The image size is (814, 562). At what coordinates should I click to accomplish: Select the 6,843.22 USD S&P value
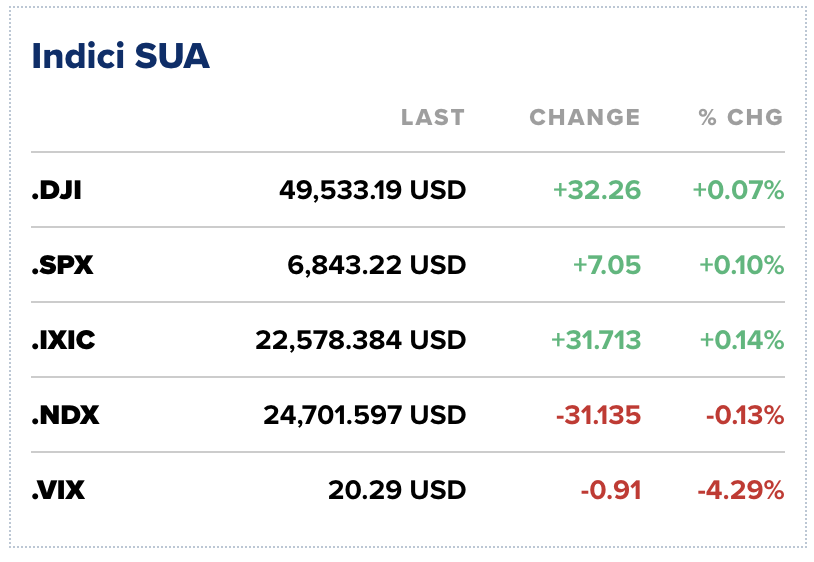tap(383, 265)
